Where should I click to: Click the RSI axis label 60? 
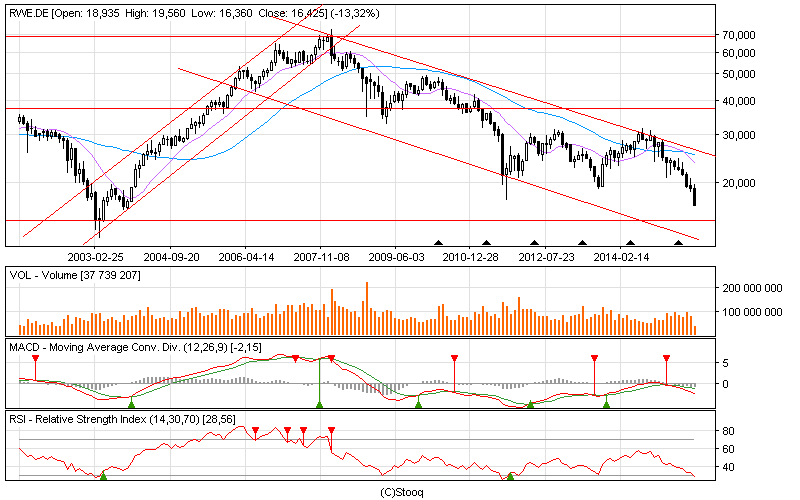728,449
